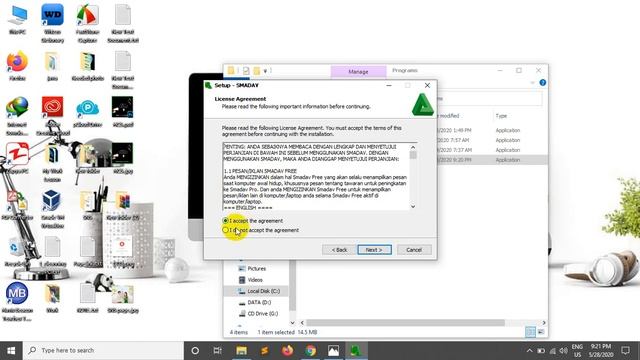Open Photos app icon on taskbar
Viewport: 640px width, 360px height.
pyautogui.click(x=333, y=351)
